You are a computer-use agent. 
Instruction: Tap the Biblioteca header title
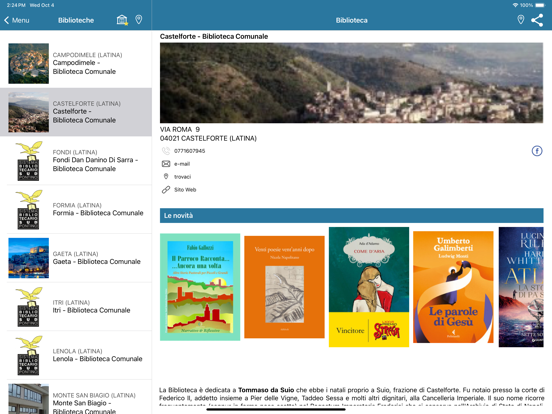[351, 20]
